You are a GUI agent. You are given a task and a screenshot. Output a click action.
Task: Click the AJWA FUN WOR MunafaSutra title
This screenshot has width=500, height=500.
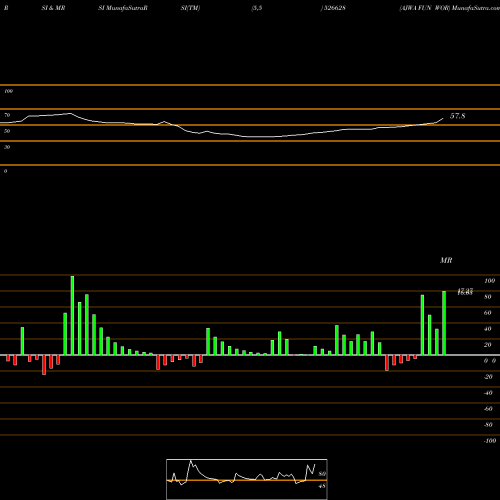tap(450, 8)
